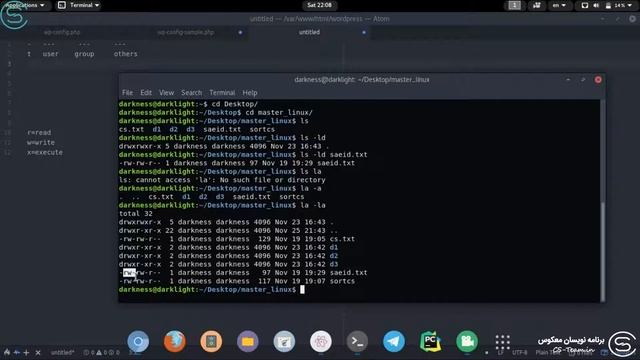Switch to the Atom editor dock icon
The width and height of the screenshot is (640, 360).
click(x=321, y=341)
